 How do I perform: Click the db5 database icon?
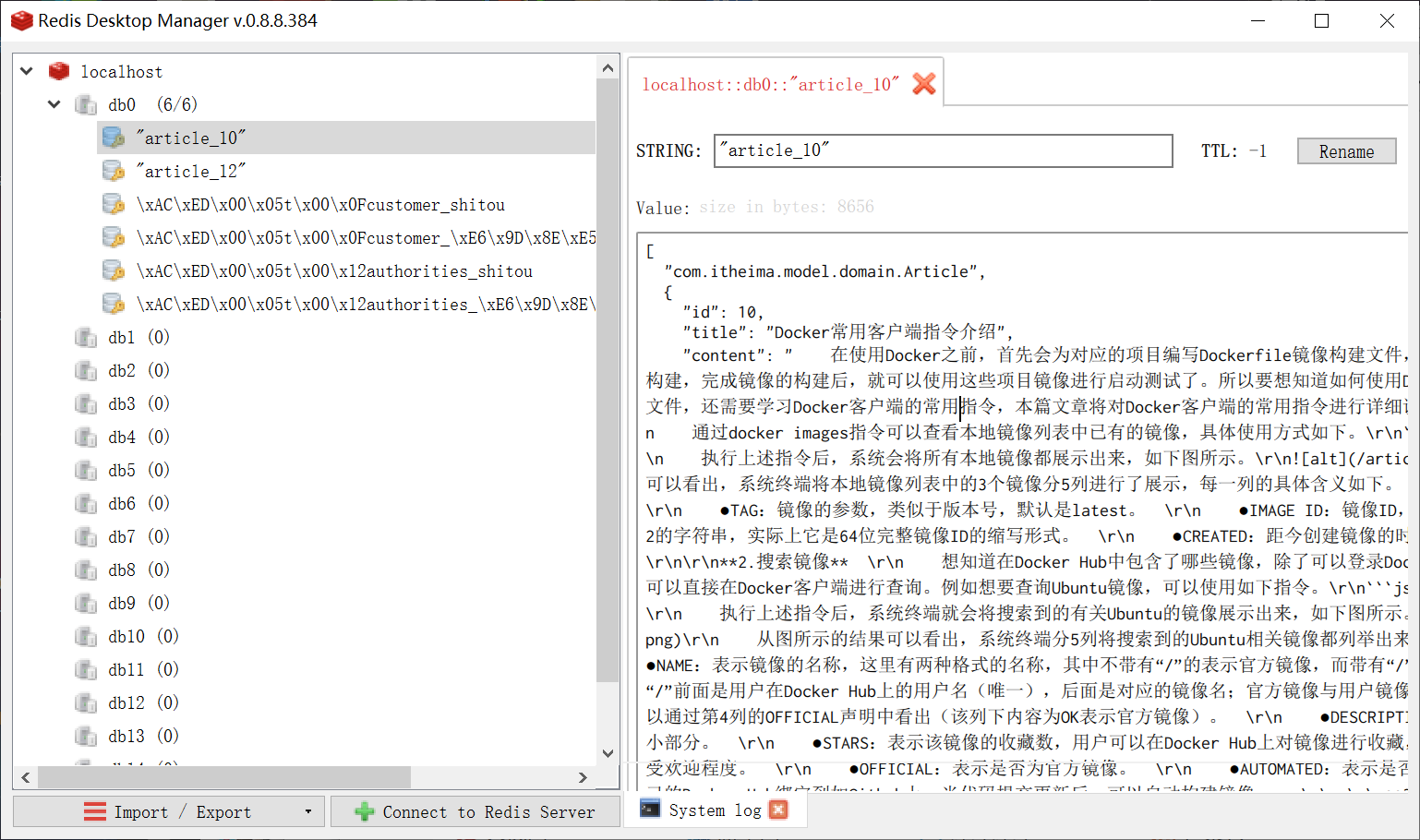(x=86, y=470)
